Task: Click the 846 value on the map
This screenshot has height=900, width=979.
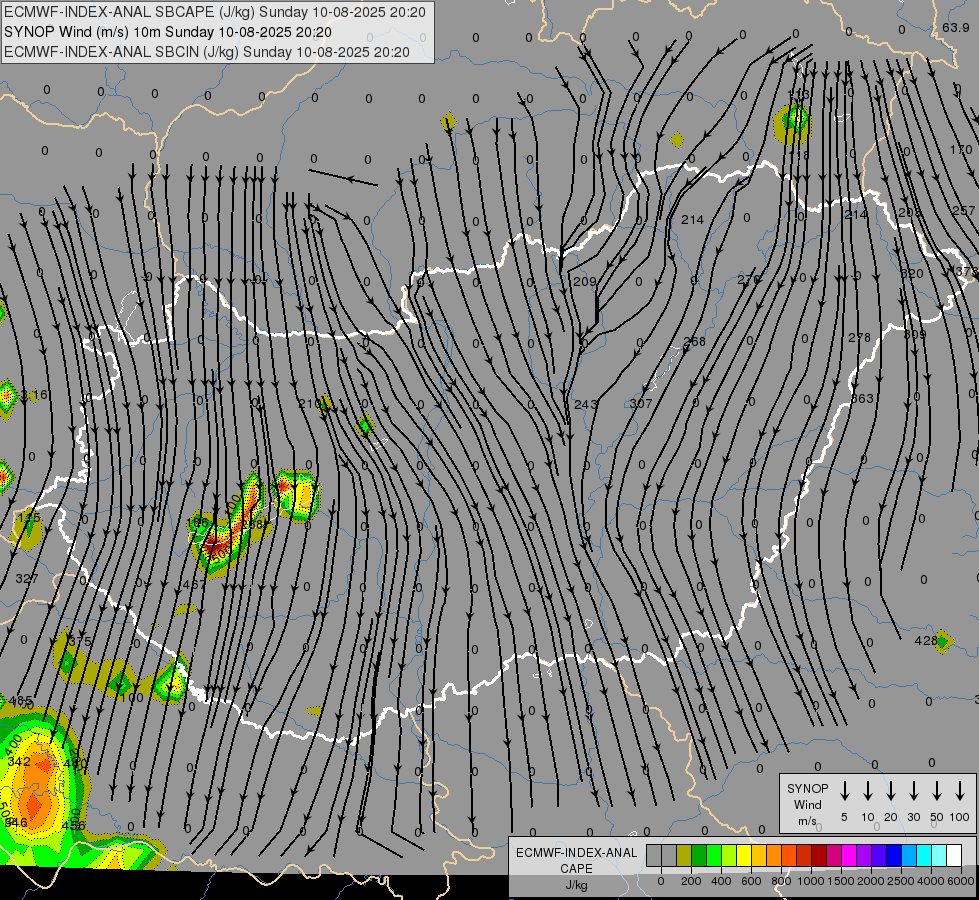Action: click(16, 822)
